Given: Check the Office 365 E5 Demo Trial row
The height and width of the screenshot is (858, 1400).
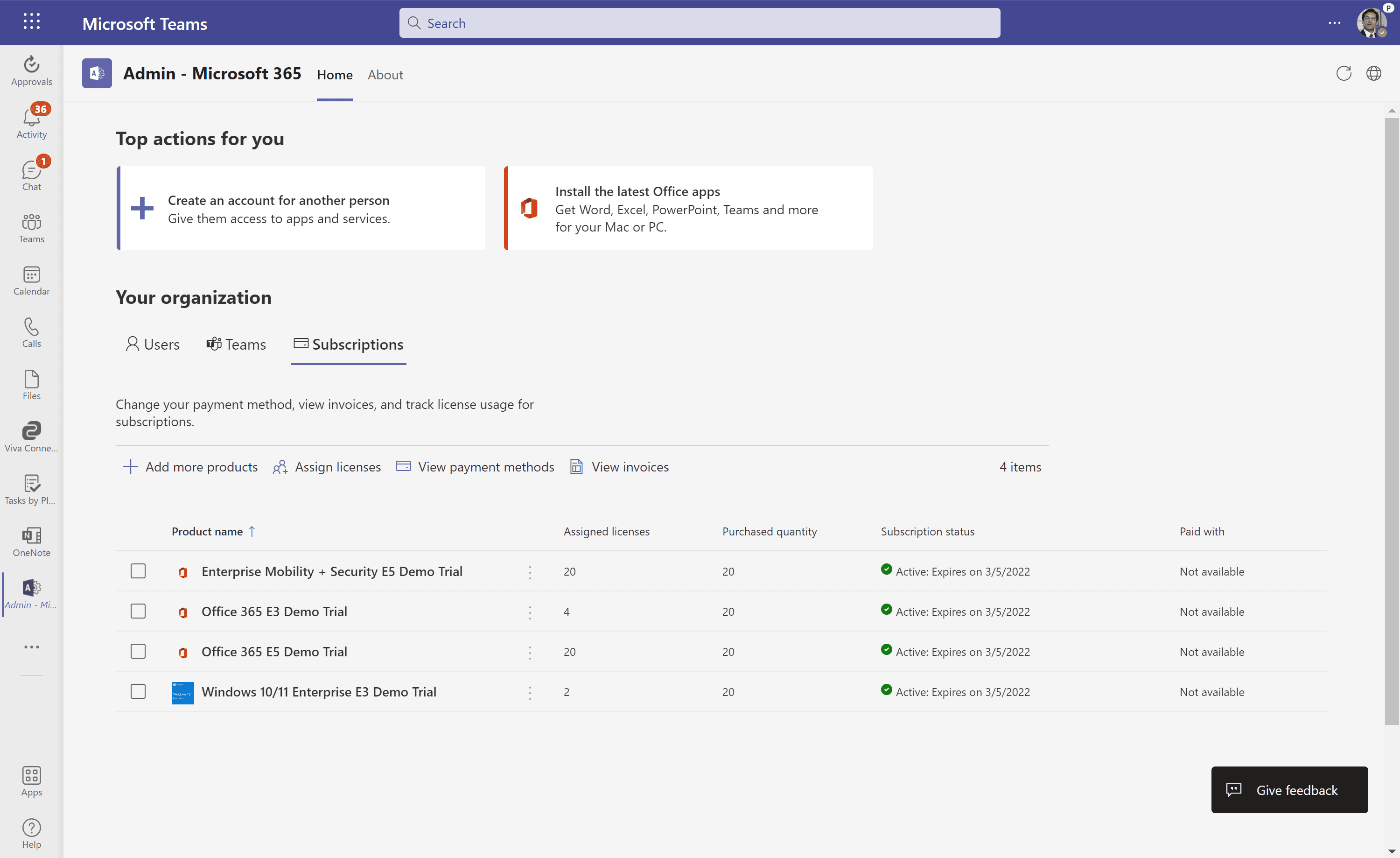Looking at the screenshot, I should click(138, 651).
